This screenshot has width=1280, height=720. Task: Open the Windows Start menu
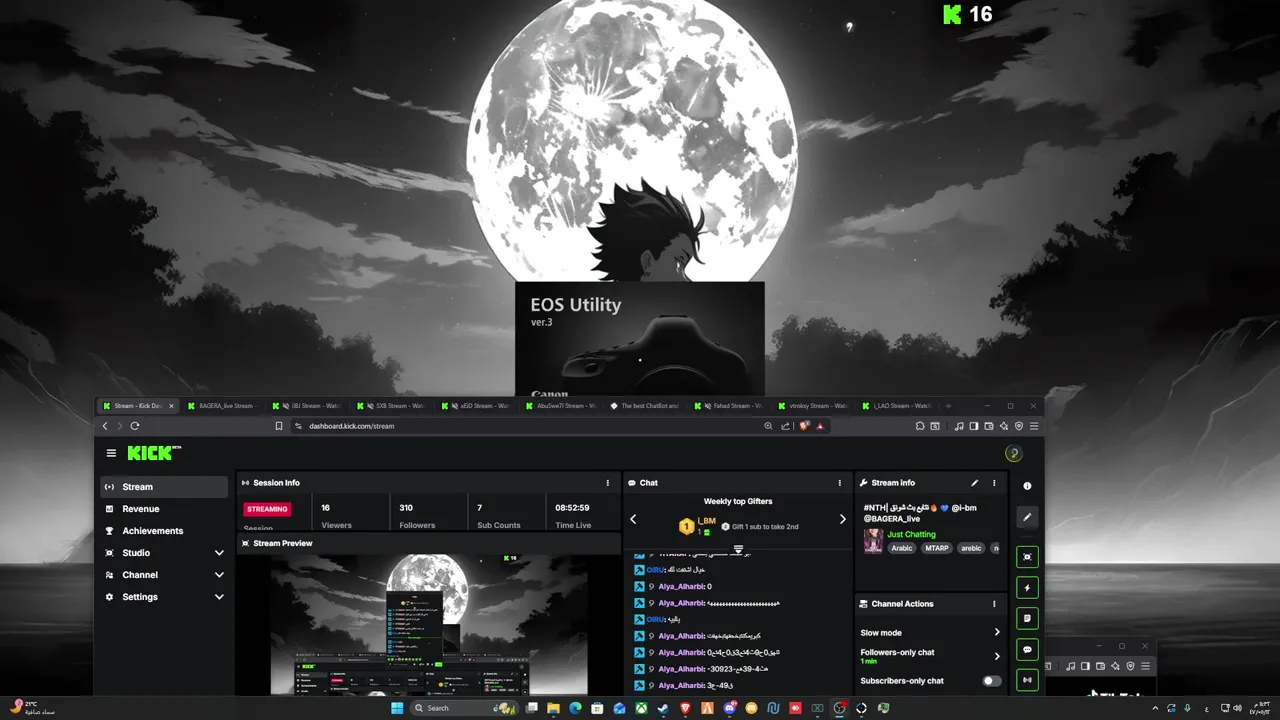pyautogui.click(x=397, y=708)
